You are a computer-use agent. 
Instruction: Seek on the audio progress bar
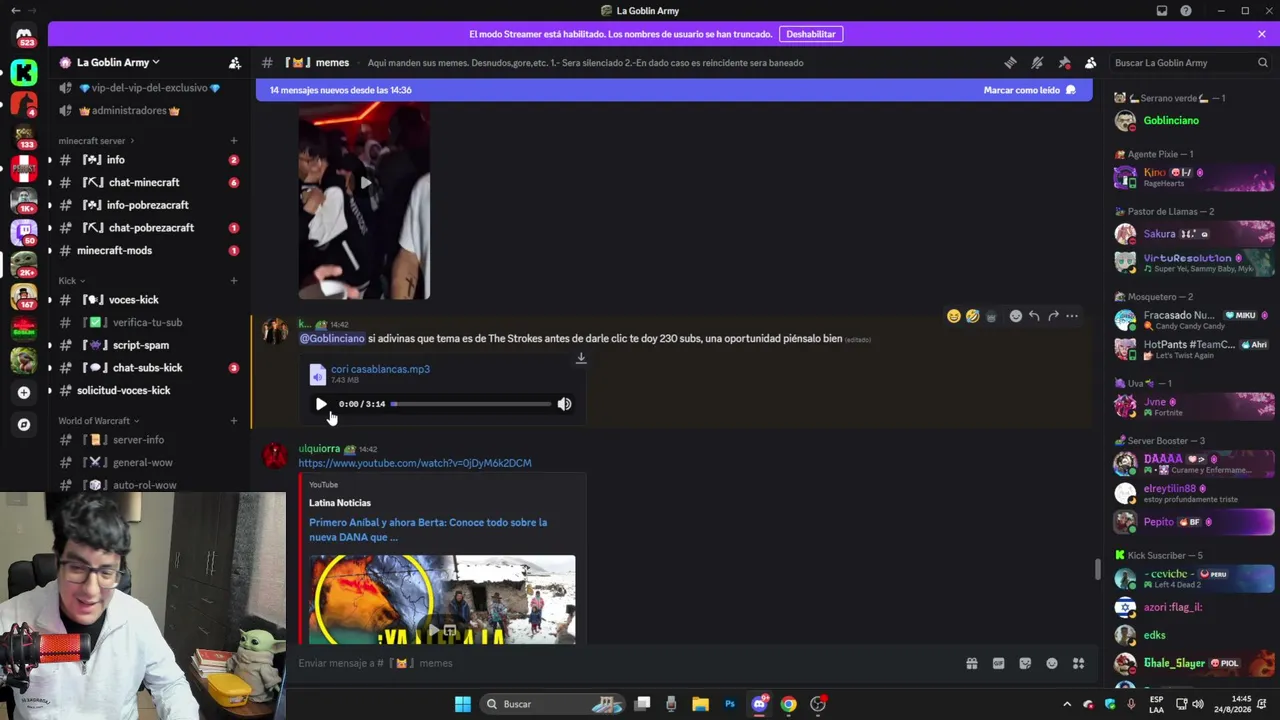point(471,404)
